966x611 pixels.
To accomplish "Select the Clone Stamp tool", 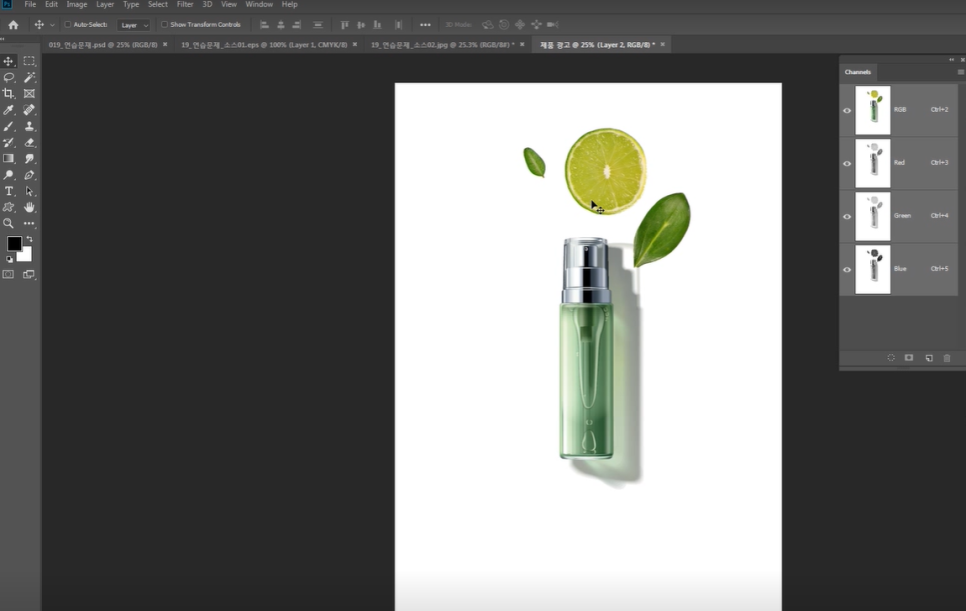I will click(29, 126).
